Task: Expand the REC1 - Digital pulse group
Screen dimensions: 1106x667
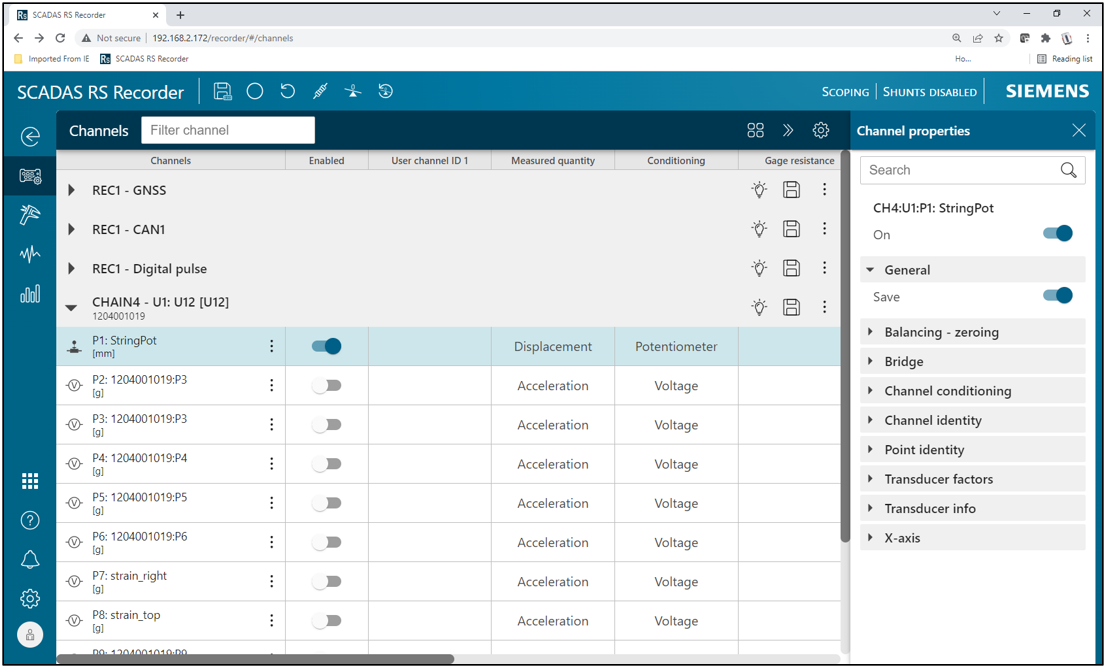Action: pyautogui.click(x=71, y=269)
